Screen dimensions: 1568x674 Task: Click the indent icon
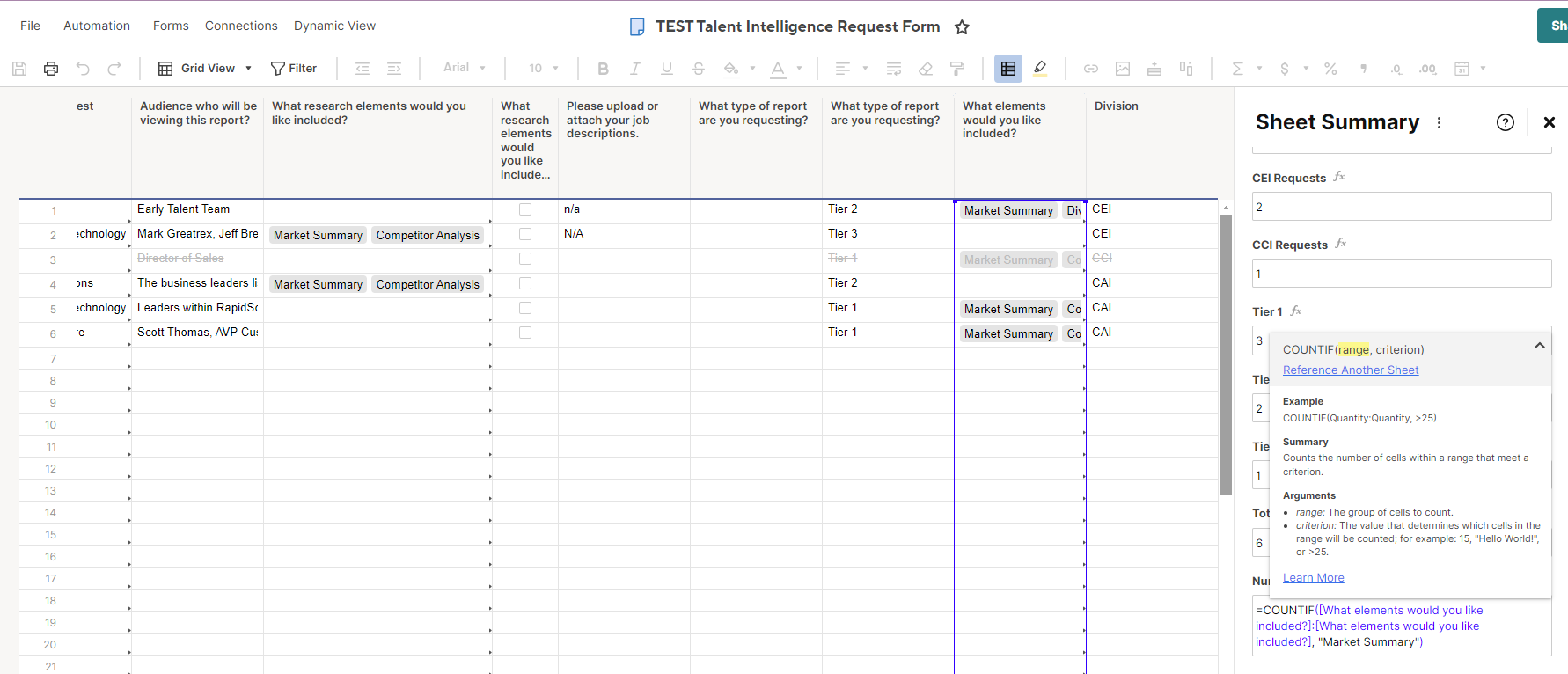click(x=394, y=69)
